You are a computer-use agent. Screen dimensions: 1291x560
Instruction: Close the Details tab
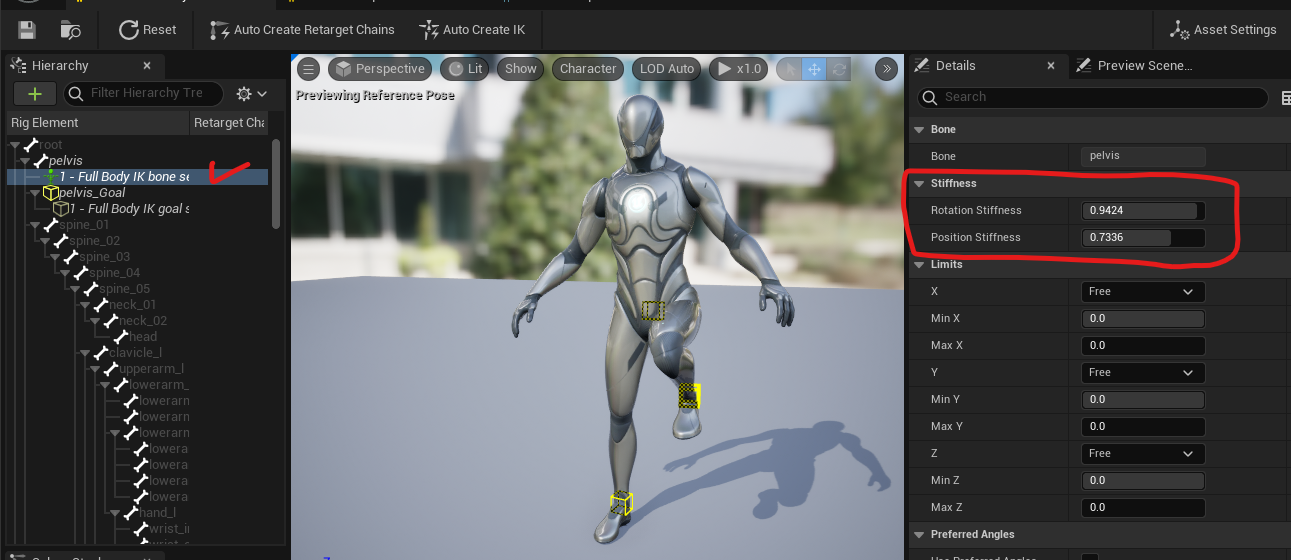point(1050,66)
